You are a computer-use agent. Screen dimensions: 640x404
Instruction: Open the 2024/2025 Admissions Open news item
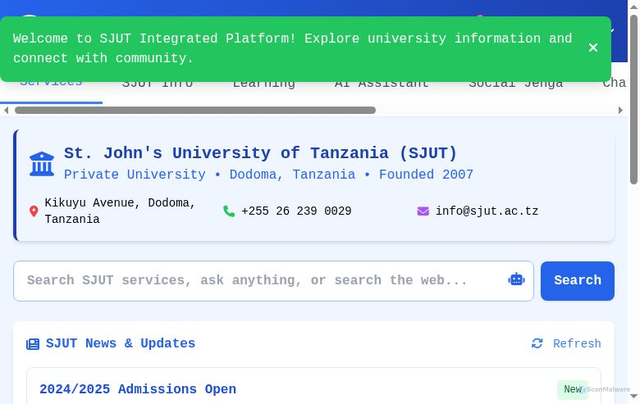(x=138, y=389)
